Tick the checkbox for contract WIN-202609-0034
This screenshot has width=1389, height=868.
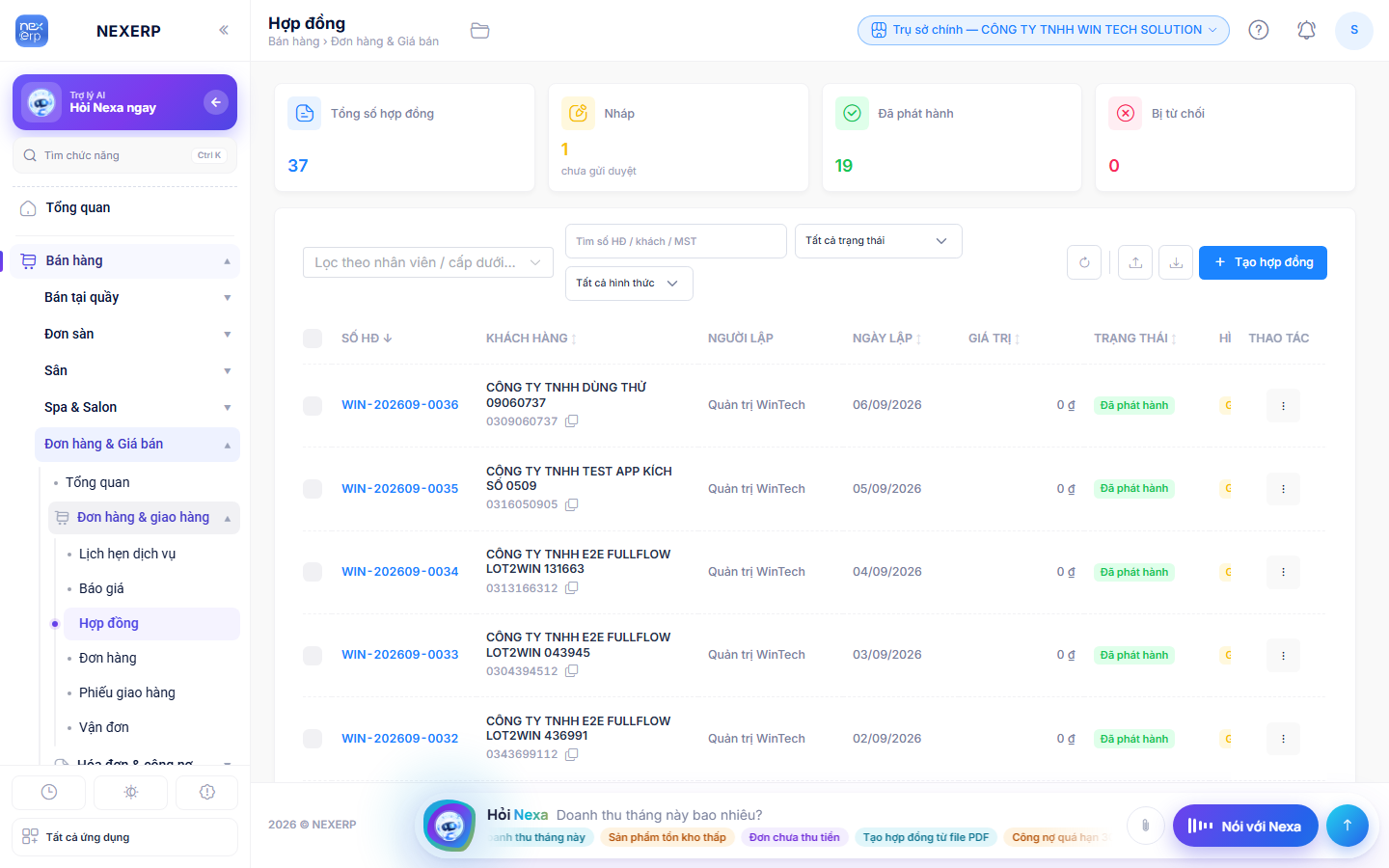(313, 572)
